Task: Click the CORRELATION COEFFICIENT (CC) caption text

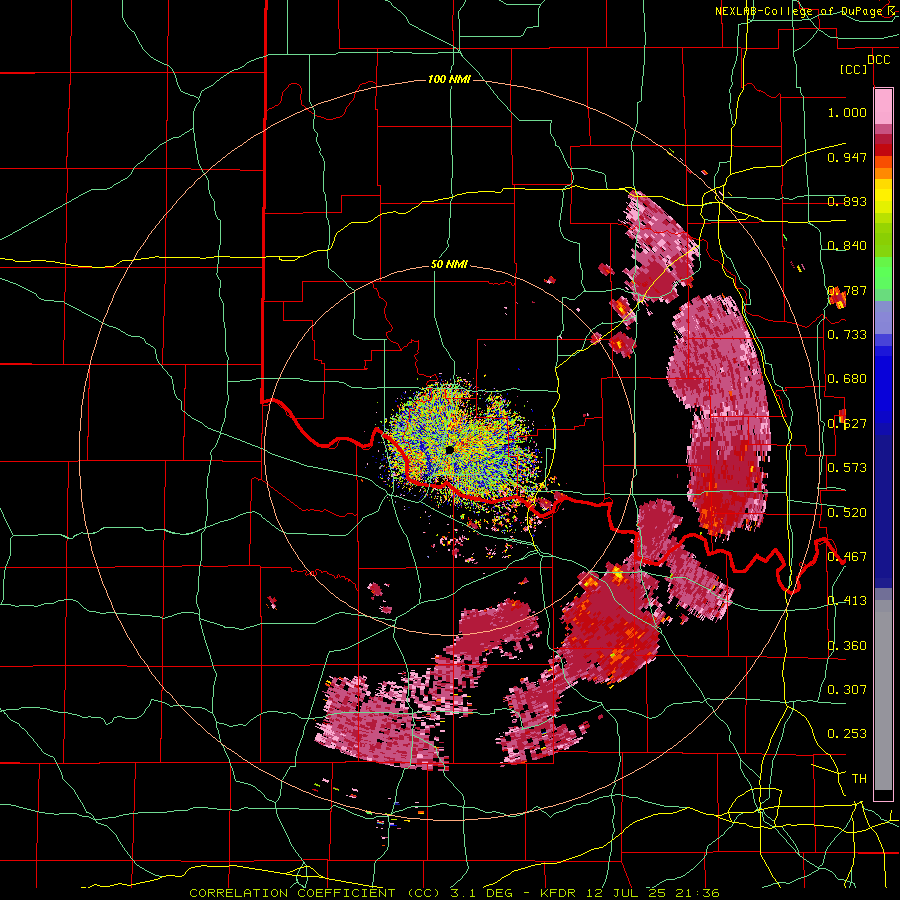Action: click(315, 893)
